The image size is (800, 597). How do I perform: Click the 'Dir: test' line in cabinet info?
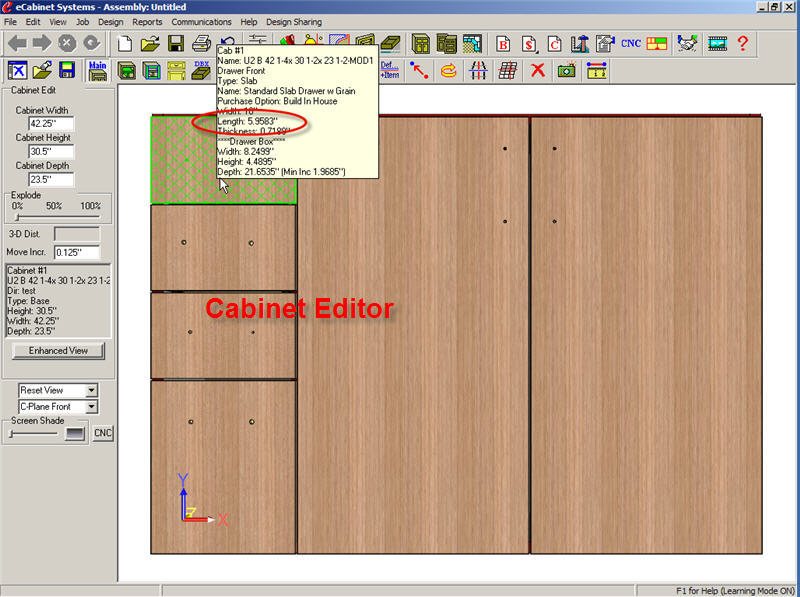[x=21, y=291]
